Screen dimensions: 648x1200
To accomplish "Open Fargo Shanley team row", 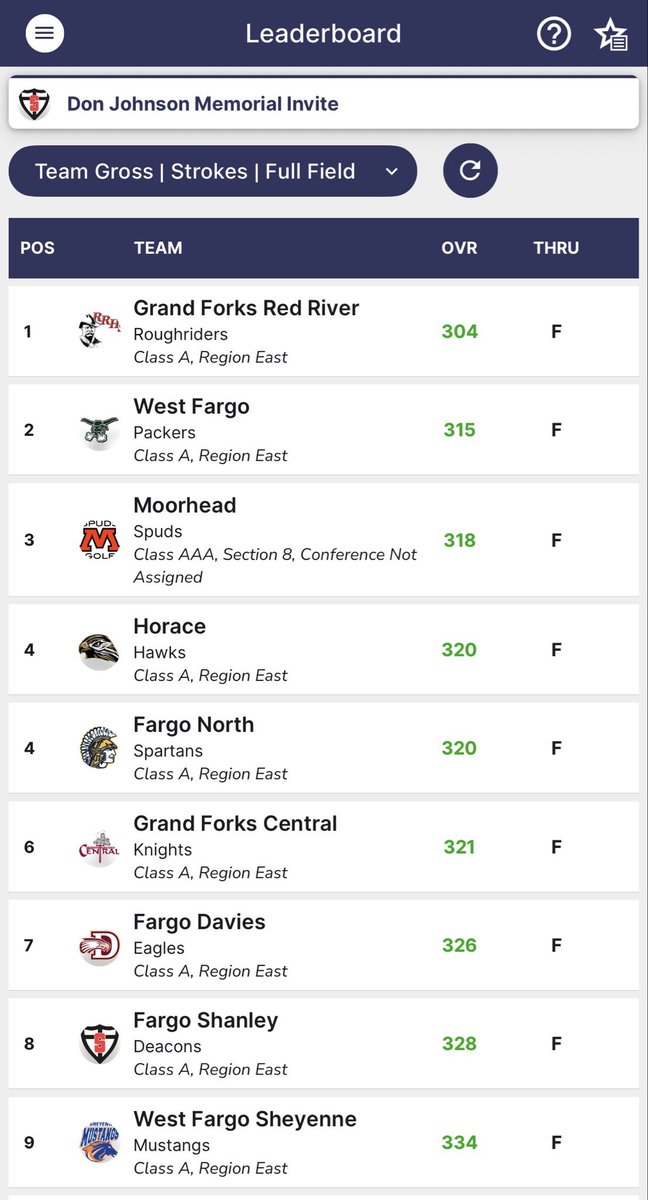I will click(x=324, y=1044).
